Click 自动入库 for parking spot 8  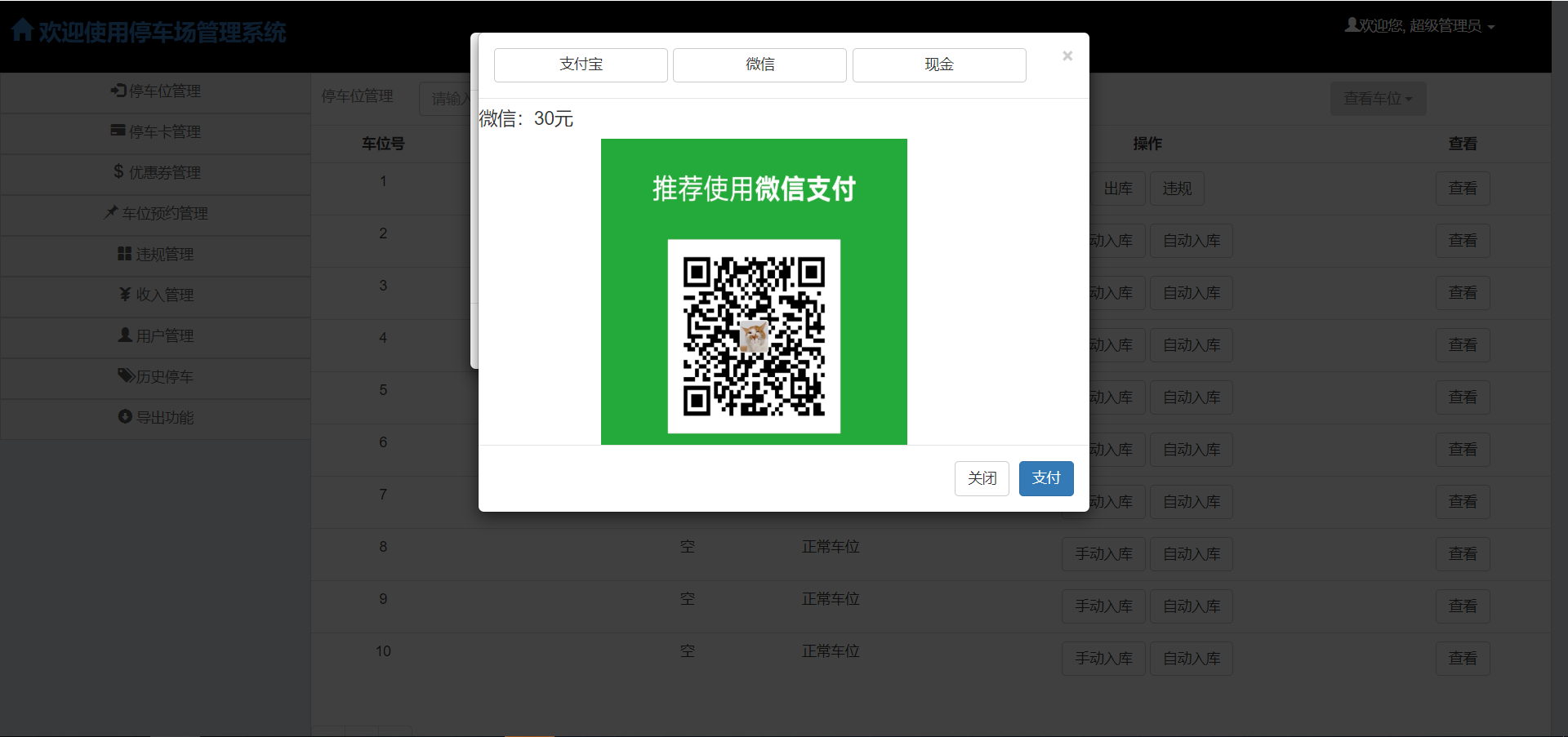(1192, 554)
